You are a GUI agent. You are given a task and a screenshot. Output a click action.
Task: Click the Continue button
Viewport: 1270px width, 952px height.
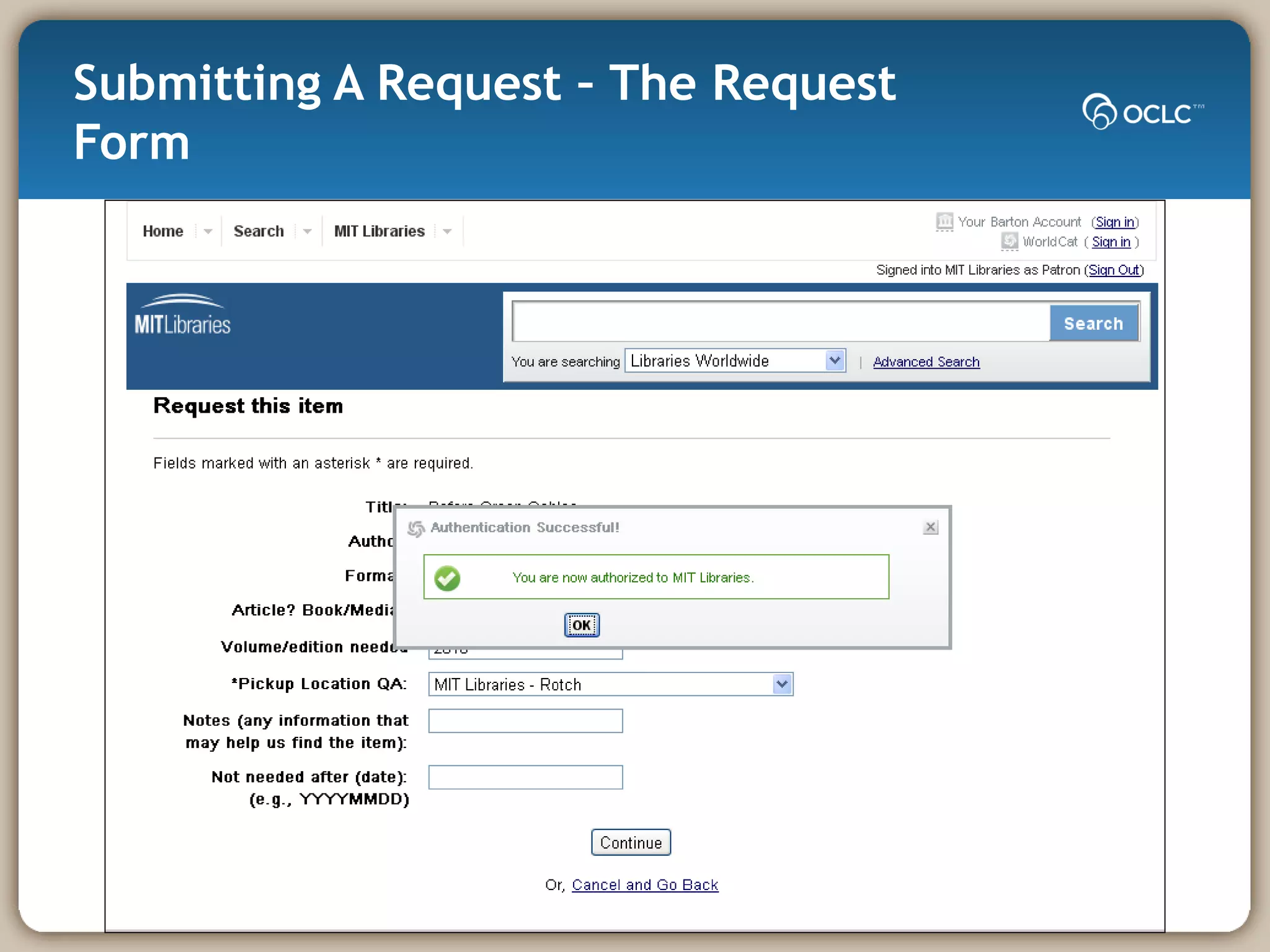coord(631,842)
